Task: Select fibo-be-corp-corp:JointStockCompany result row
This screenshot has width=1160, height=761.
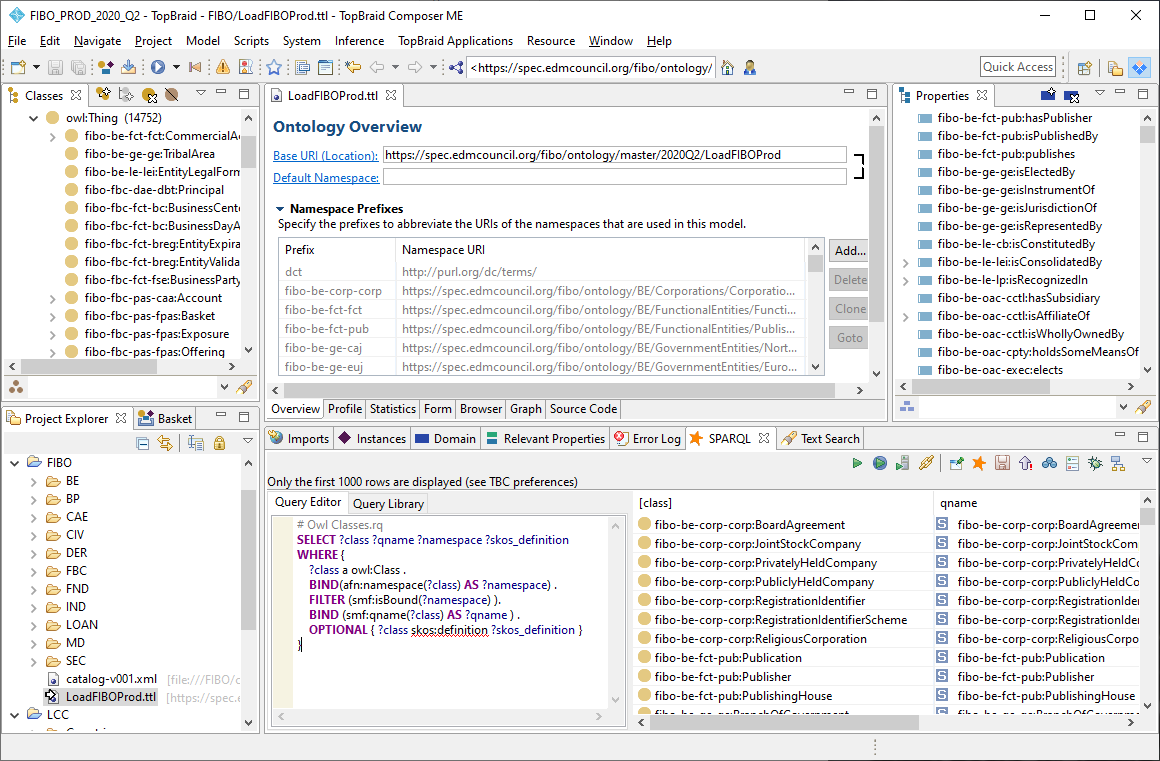Action: (758, 544)
